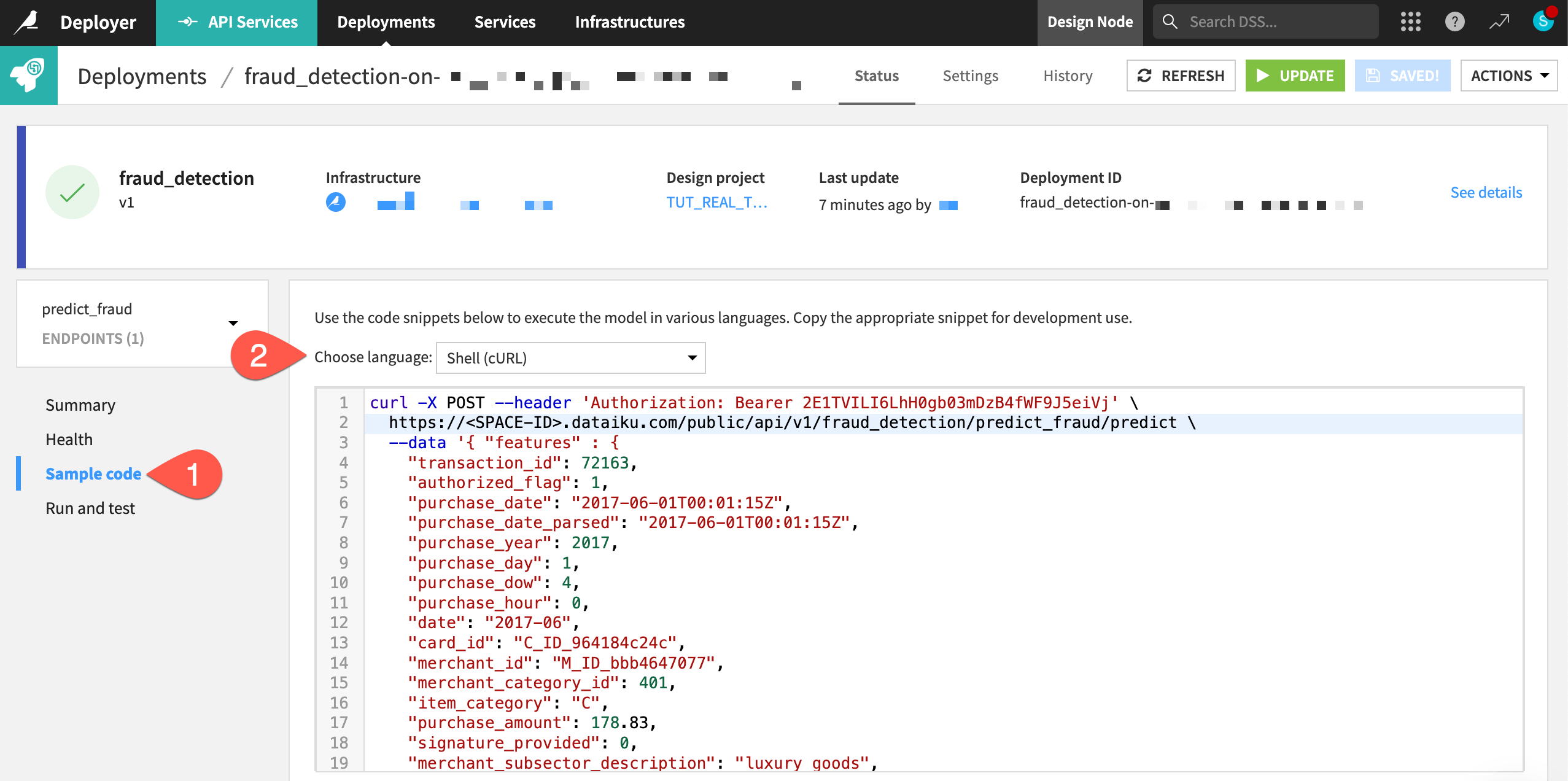Click the "signature_provided": 0 line

(523, 743)
